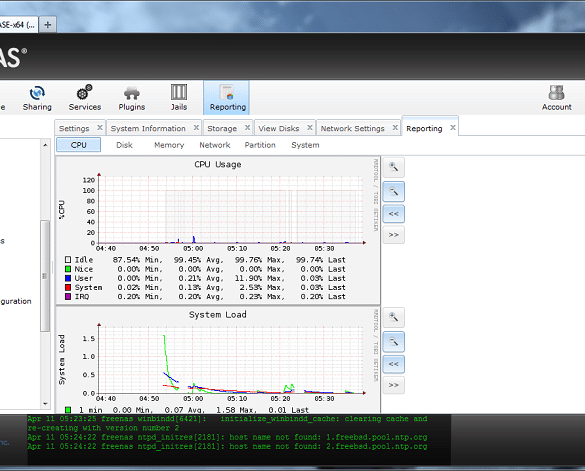
Task: Click the sidebar vertical scrollbar thumb
Action: click(x=45, y=275)
